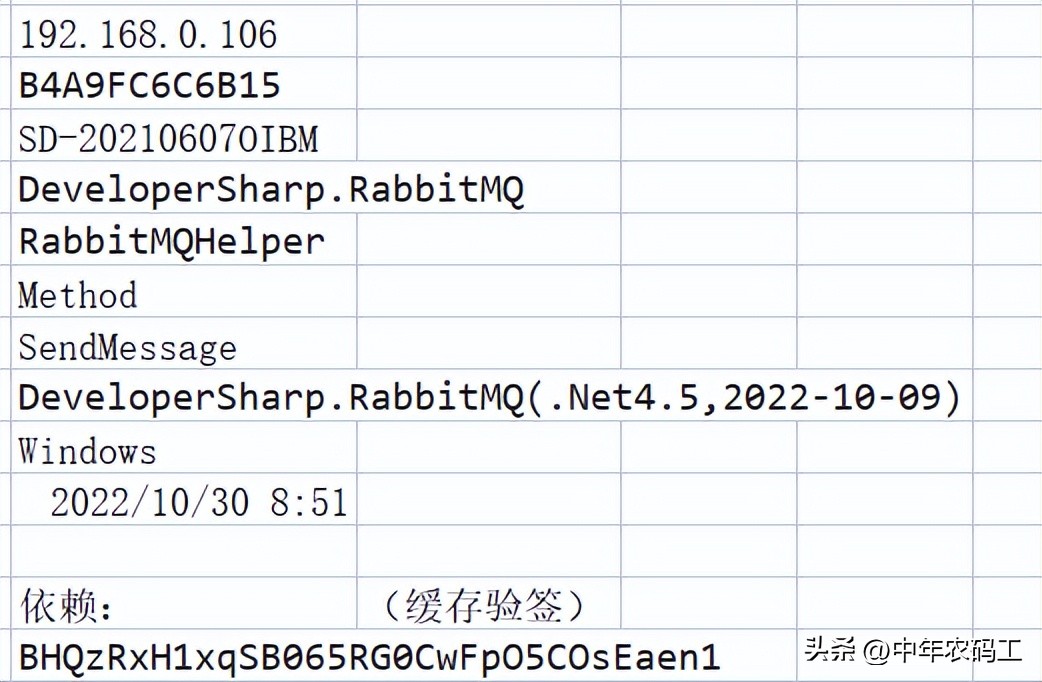The height and width of the screenshot is (682, 1042).
Task: Click the 头条 @中年农码工 watermark text
Action: [912, 651]
